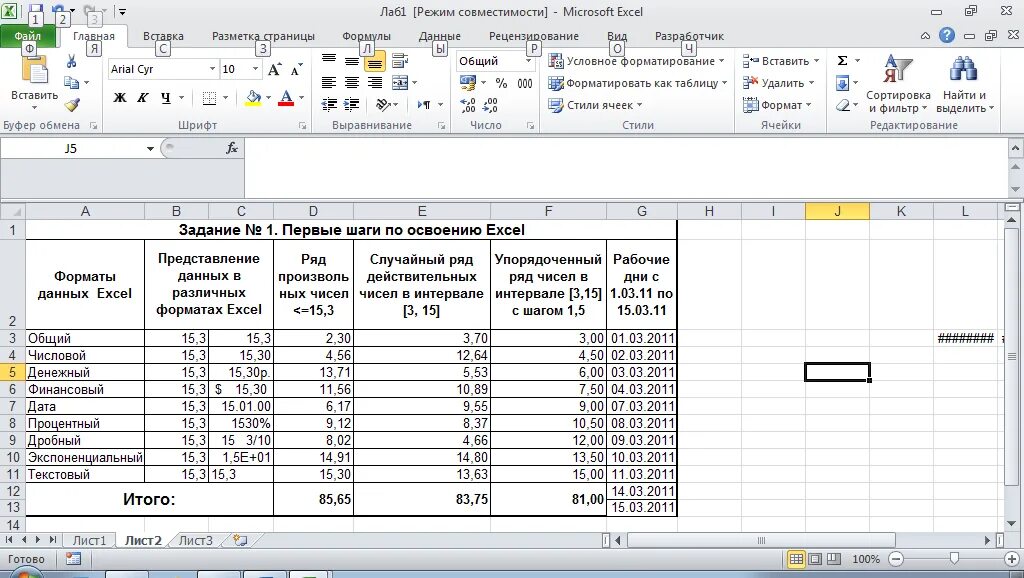Click zoom in plus button

click(x=1012, y=559)
